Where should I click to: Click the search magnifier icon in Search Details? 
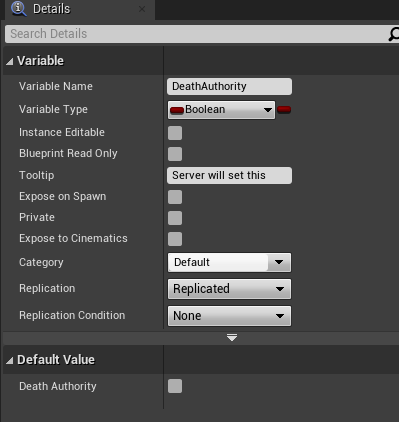tap(394, 34)
